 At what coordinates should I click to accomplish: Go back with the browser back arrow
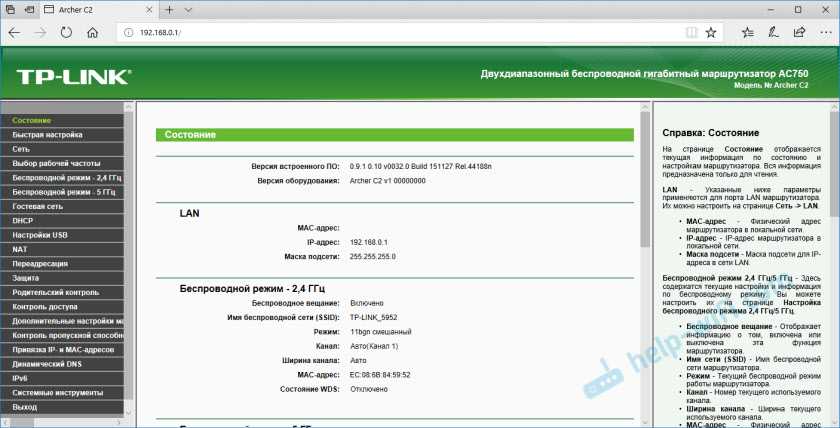pyautogui.click(x=14, y=33)
